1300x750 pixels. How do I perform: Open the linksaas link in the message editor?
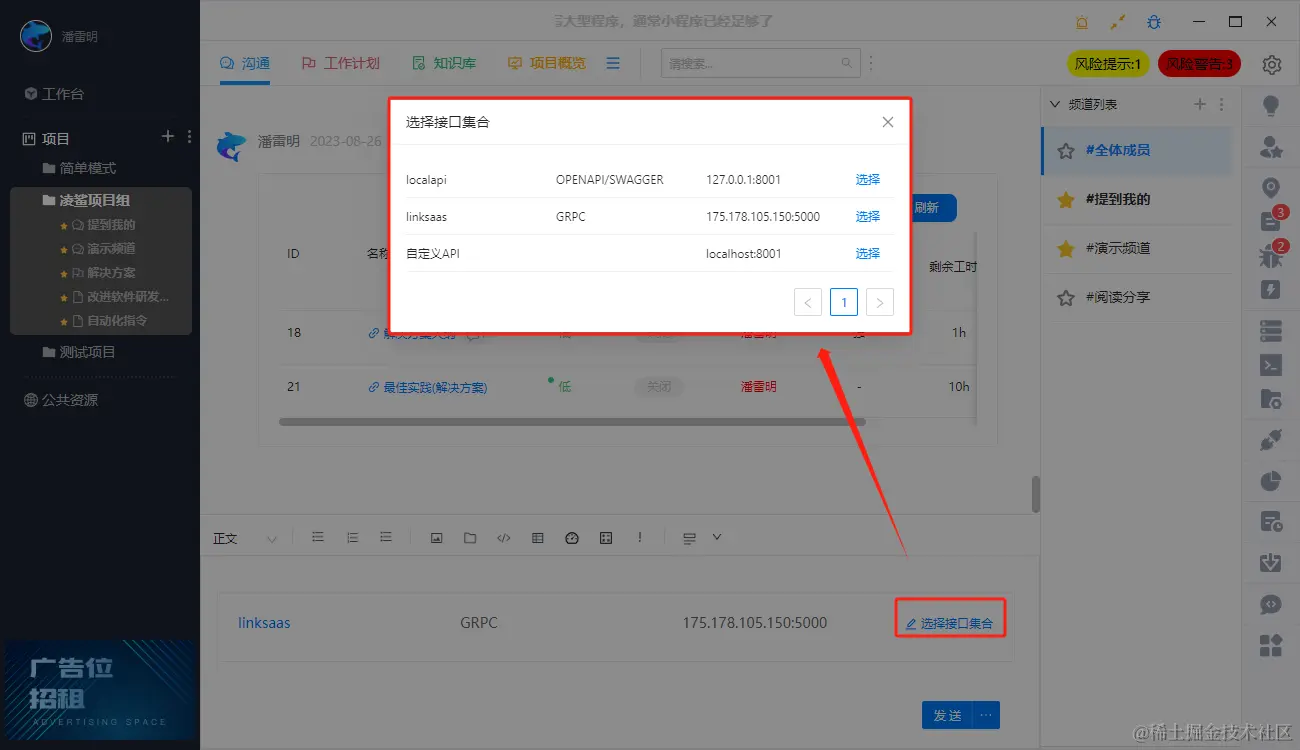pyautogui.click(x=264, y=623)
